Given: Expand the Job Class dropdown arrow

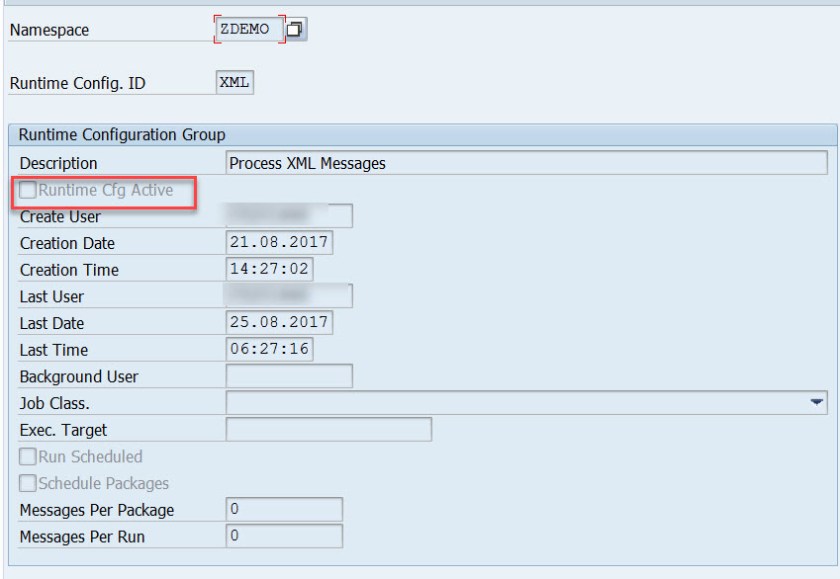Looking at the screenshot, I should 816,402.
